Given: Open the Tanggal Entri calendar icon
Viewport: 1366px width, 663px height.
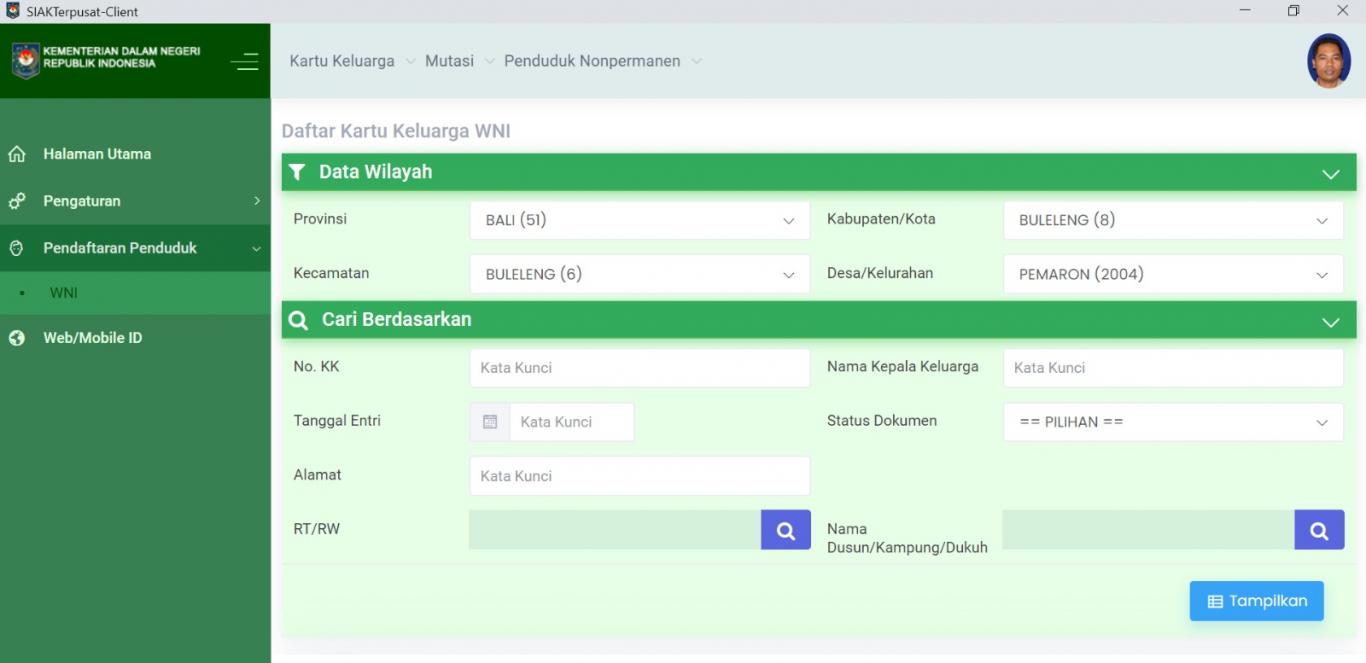Looking at the screenshot, I should coord(490,422).
